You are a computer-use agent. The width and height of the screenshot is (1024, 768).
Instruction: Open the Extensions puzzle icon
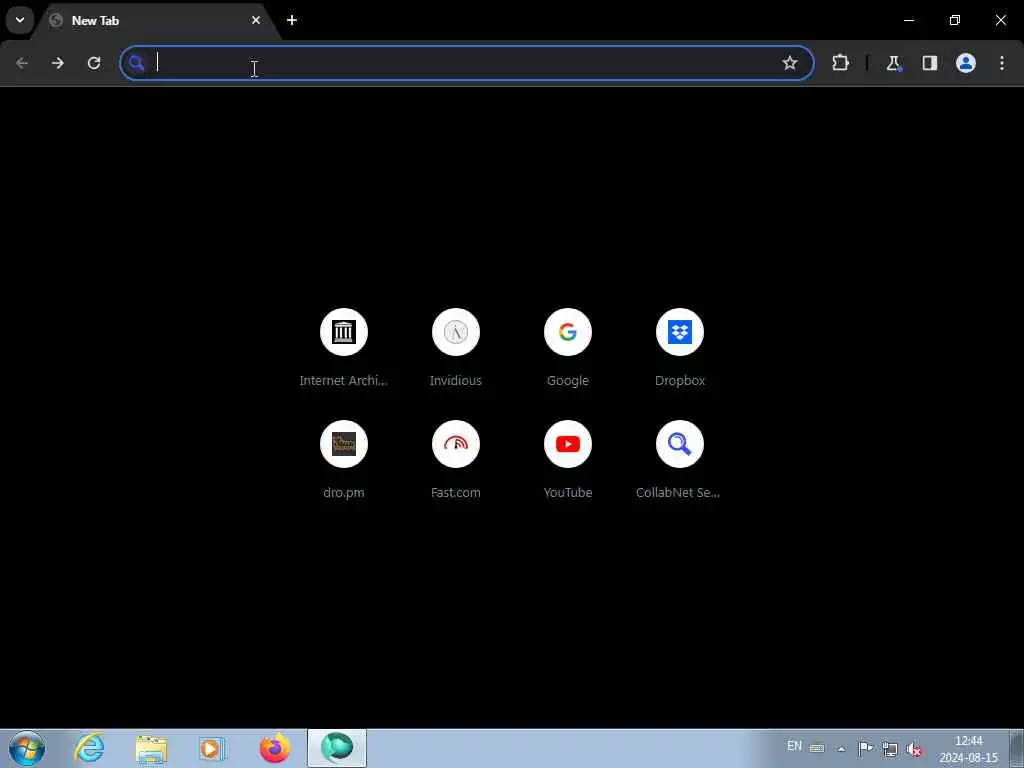point(840,63)
